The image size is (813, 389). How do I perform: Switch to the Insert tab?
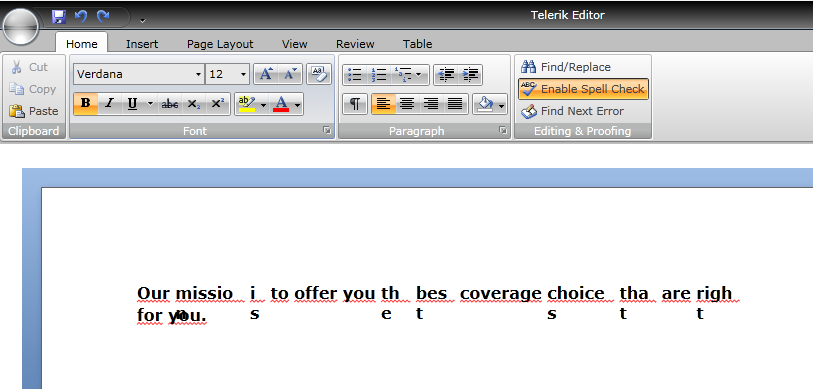pos(142,44)
